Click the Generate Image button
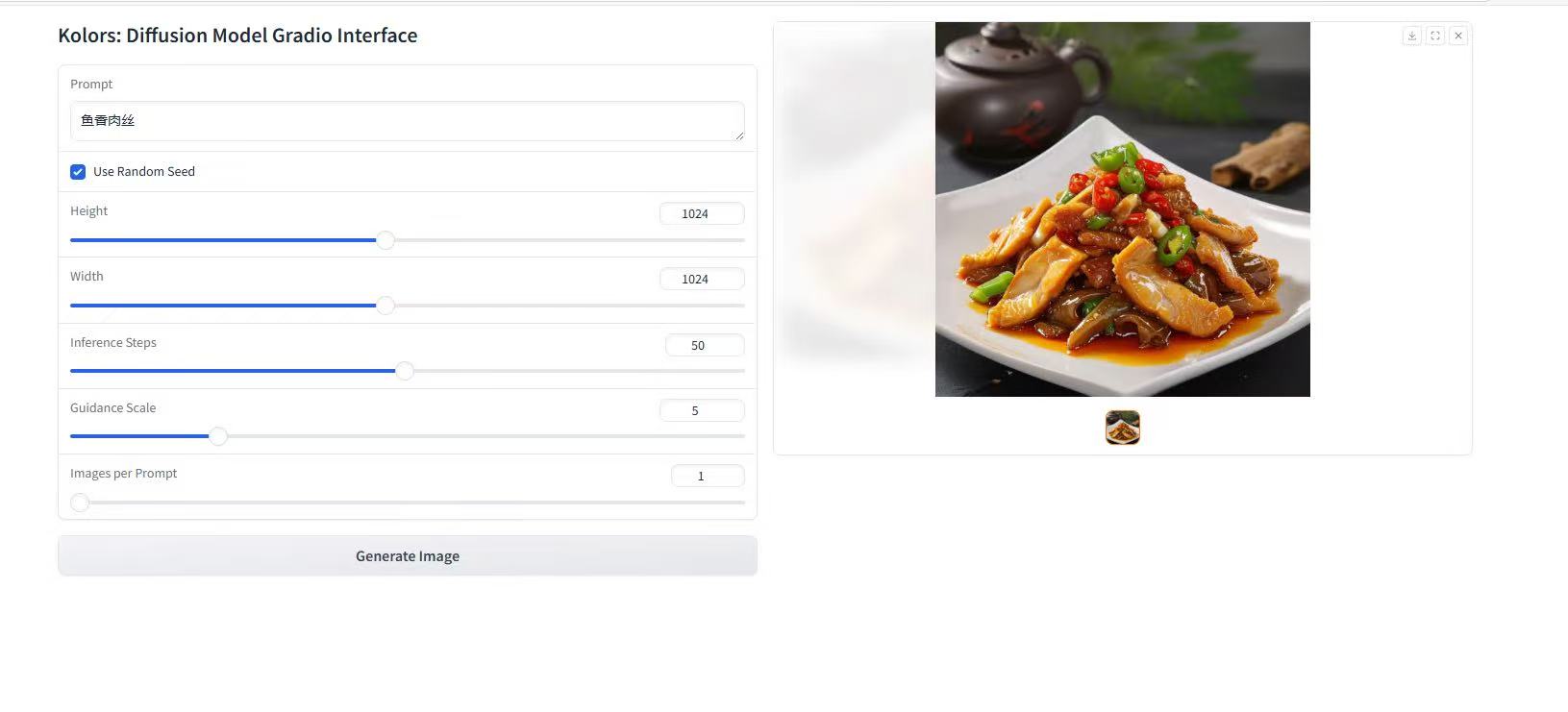Screen dimensions: 1568x712 [408, 556]
